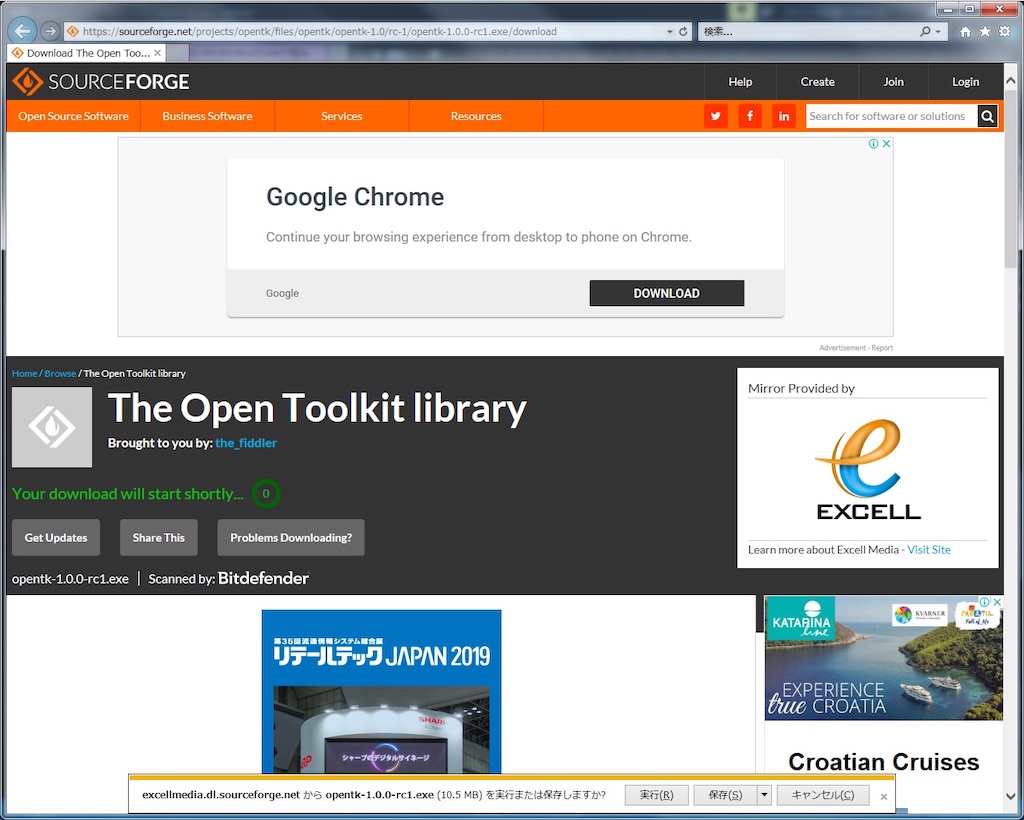Click the Join link in header
The image size is (1024, 820).
[x=893, y=82]
